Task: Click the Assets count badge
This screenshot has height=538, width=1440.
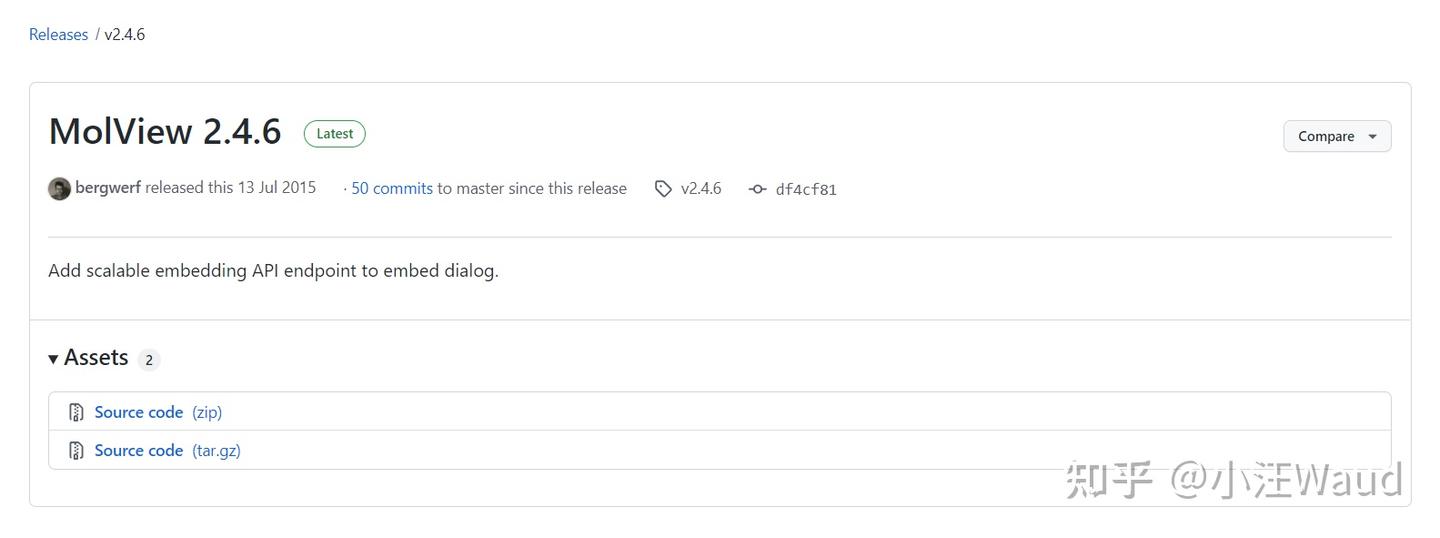Action: [x=149, y=360]
